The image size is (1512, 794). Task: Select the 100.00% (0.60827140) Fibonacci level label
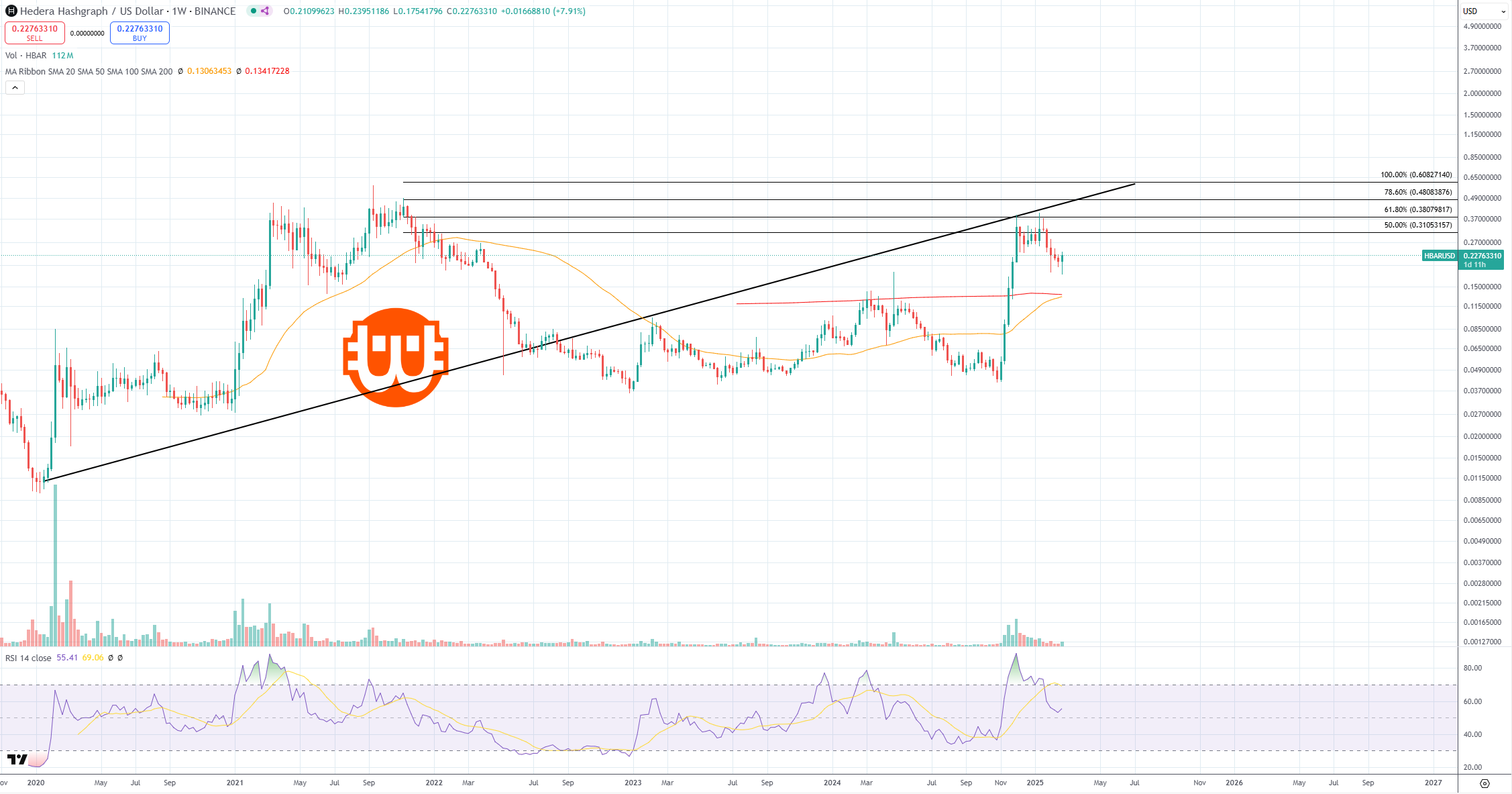pos(1416,175)
